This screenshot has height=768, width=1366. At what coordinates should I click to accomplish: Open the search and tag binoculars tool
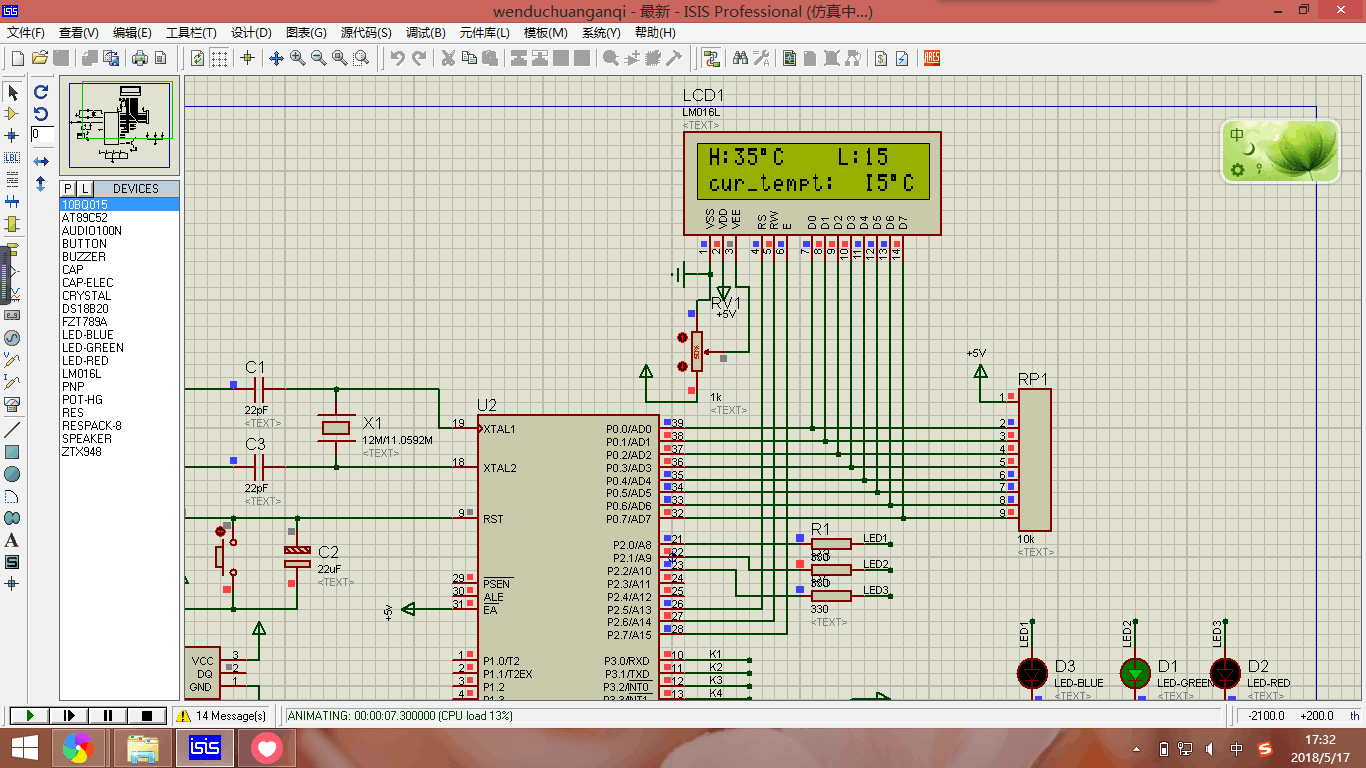[740, 58]
